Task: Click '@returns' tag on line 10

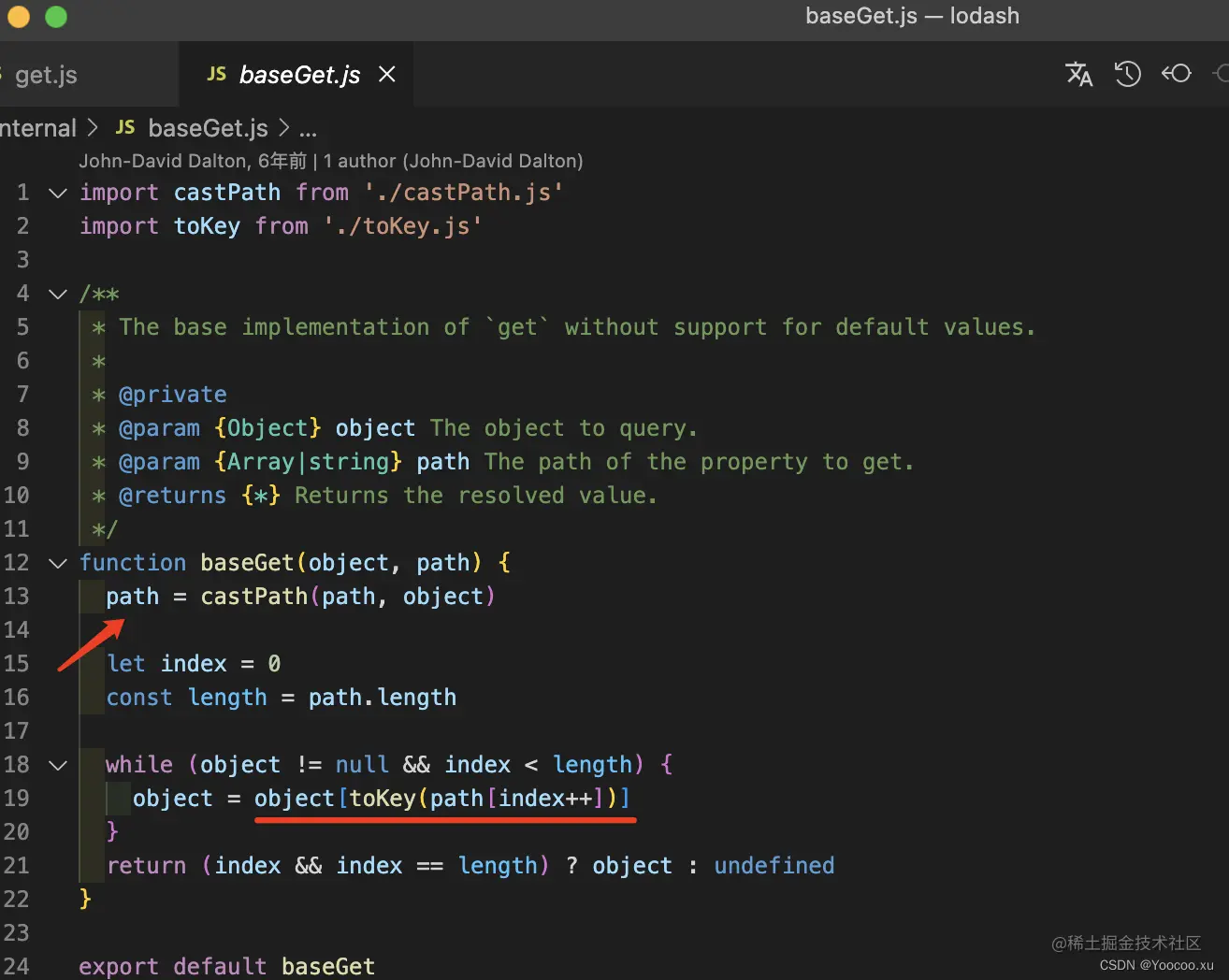Action: click(173, 496)
